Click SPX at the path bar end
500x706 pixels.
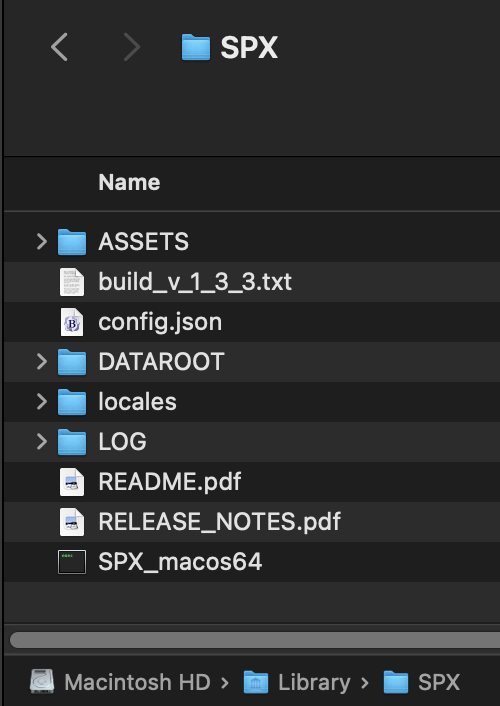(439, 682)
